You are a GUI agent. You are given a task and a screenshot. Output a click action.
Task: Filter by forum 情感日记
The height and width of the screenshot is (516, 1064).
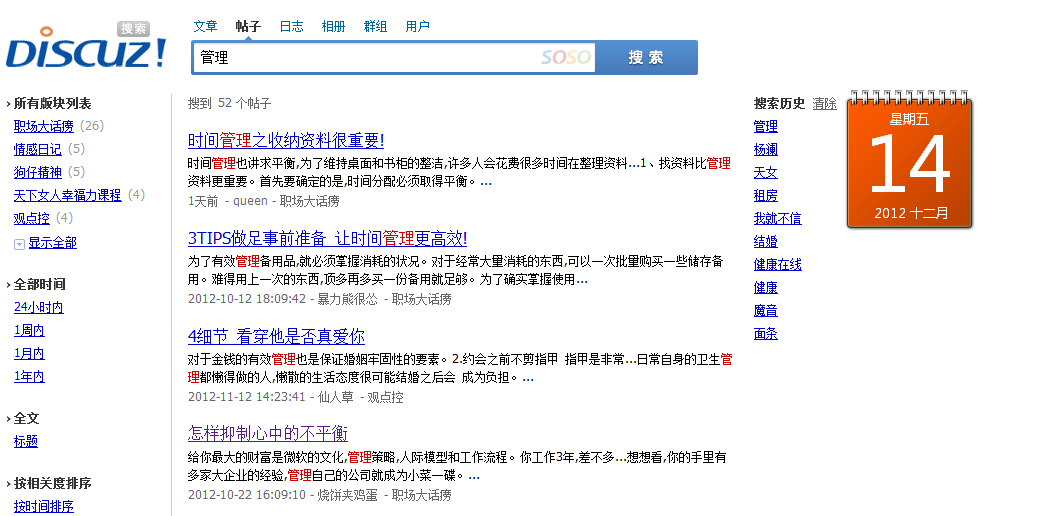(37, 149)
